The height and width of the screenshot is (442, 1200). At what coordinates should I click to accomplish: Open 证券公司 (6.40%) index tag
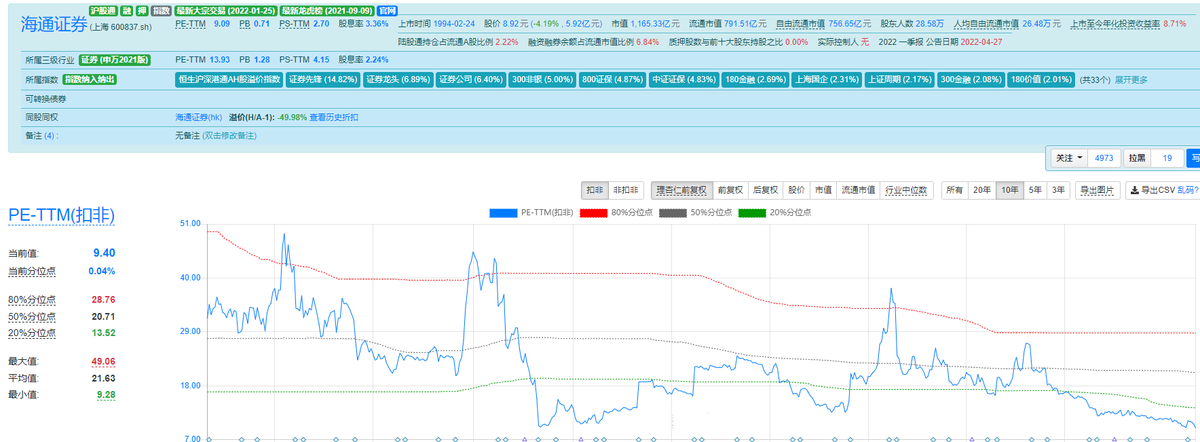(471, 79)
